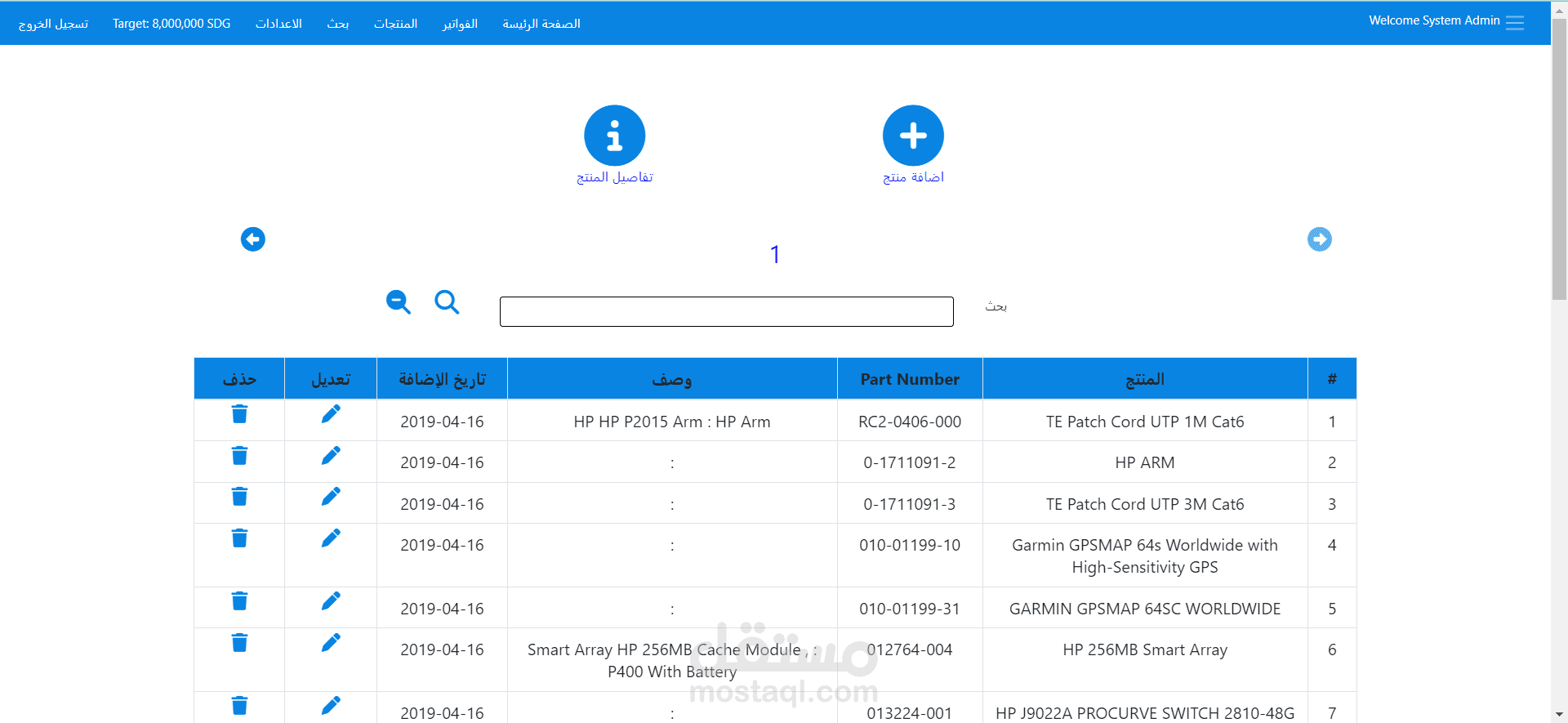
Task: Click part number 0-1711091-3
Action: (x=910, y=504)
